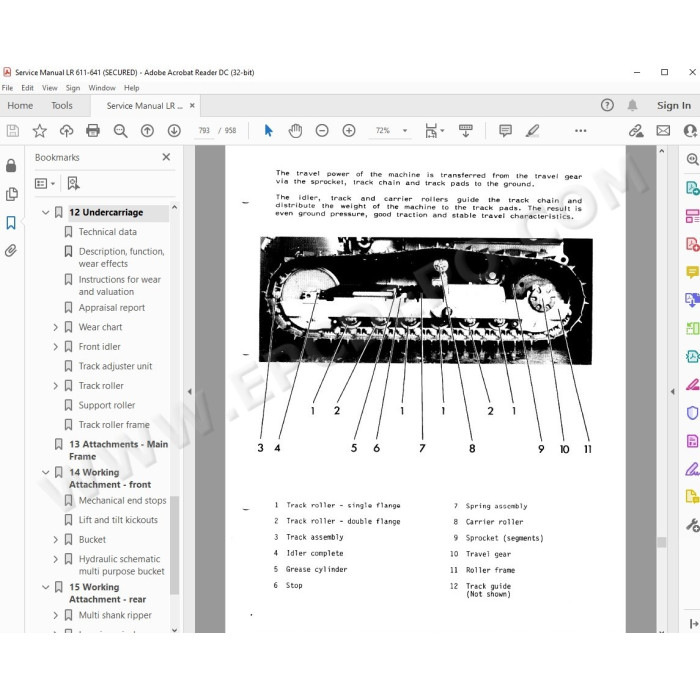The image size is (700, 700).
Task: Expand Hydraulic schematic multi purpose bucket
Action: pyautogui.click(x=55, y=559)
